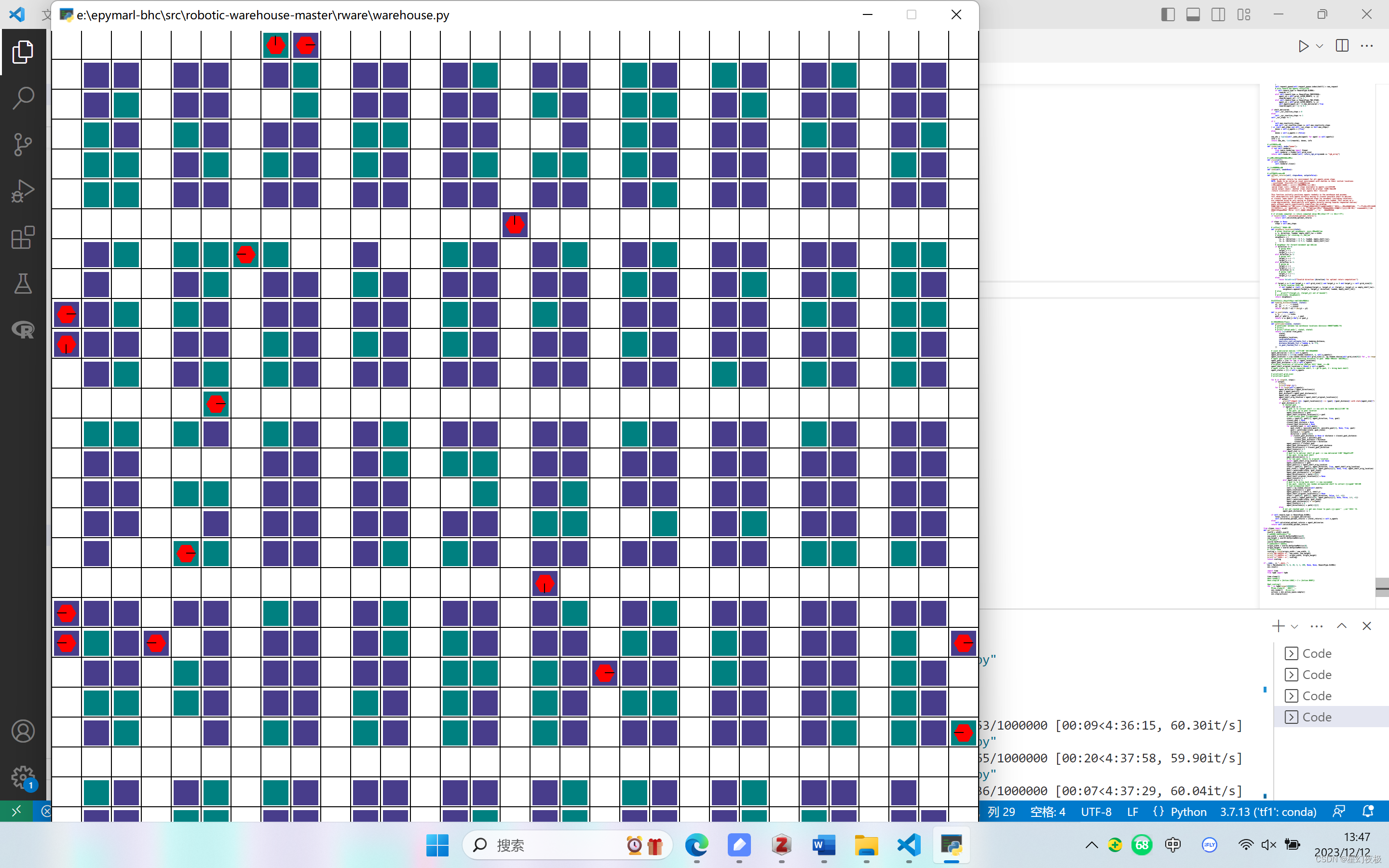Open terminal panel views and more actions
This screenshot has height=868, width=1389.
pyautogui.click(x=1317, y=626)
